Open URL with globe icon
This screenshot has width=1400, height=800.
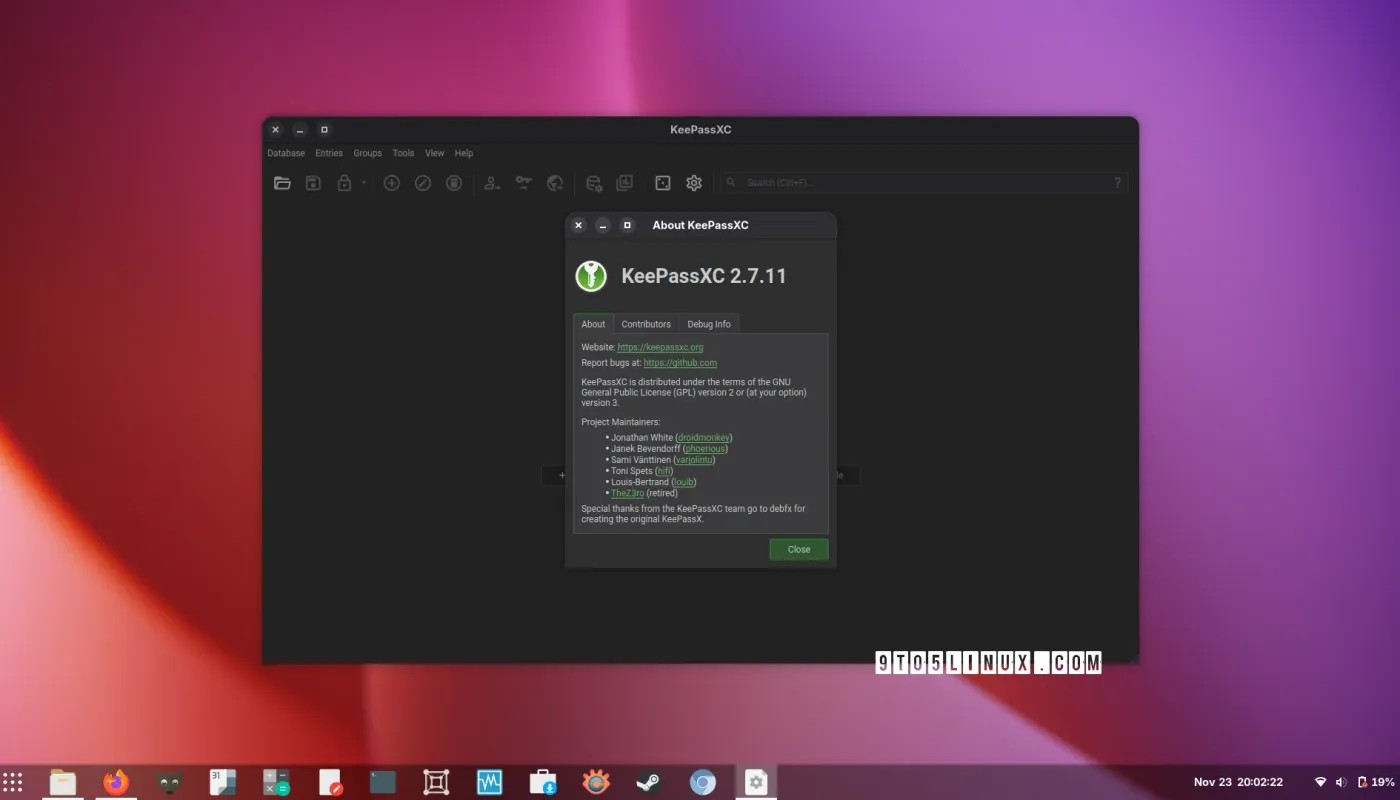555,183
